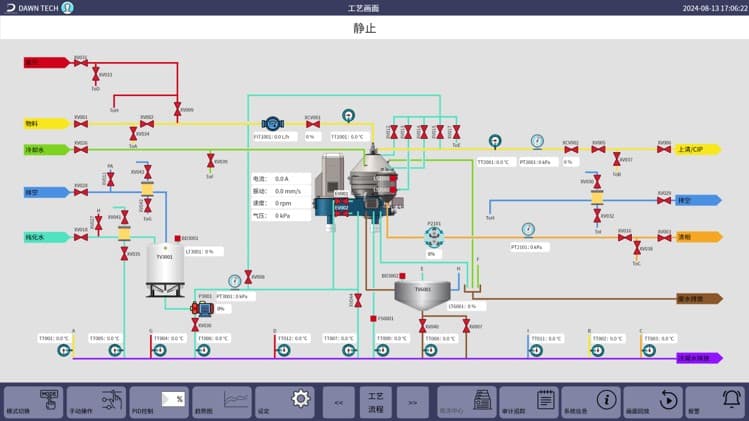Open 设定 settings gear
Image resolution: width=749 pixels, height=421 pixels.
[x=285, y=402]
